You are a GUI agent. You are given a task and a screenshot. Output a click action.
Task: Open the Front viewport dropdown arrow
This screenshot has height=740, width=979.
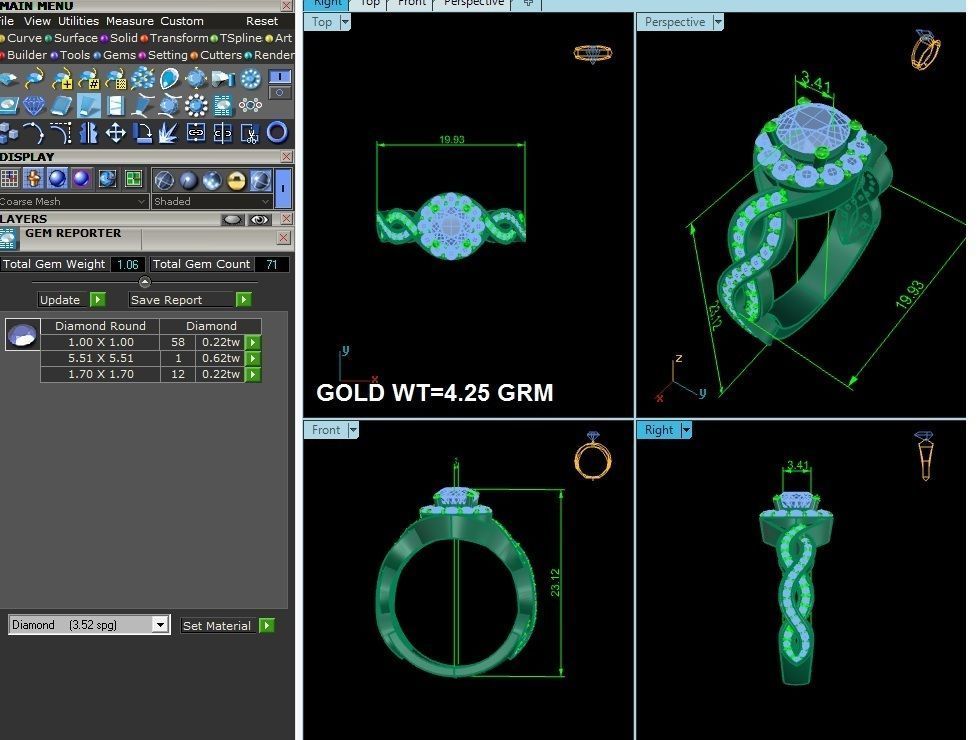[x=353, y=430]
